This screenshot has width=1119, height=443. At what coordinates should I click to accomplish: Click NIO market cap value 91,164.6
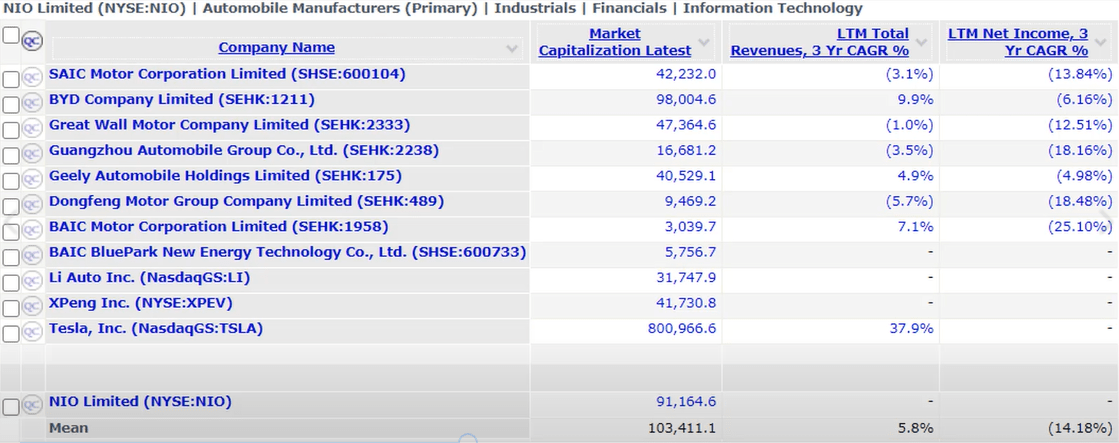(x=686, y=402)
